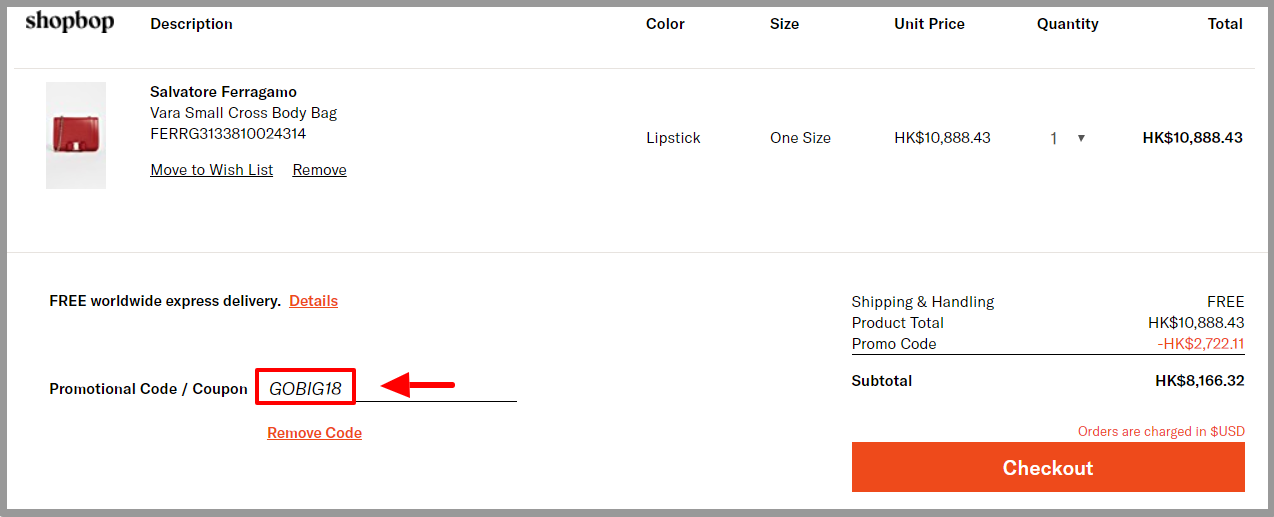Open the red Vara bag thumbnail
1274x517 pixels.
coord(76,135)
